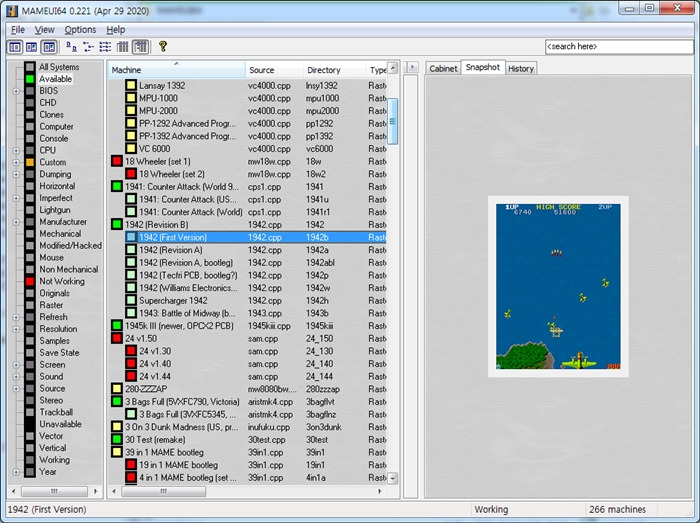Click the yellow icon beside Lansay 1392
The height and width of the screenshot is (523, 700).
point(131,85)
